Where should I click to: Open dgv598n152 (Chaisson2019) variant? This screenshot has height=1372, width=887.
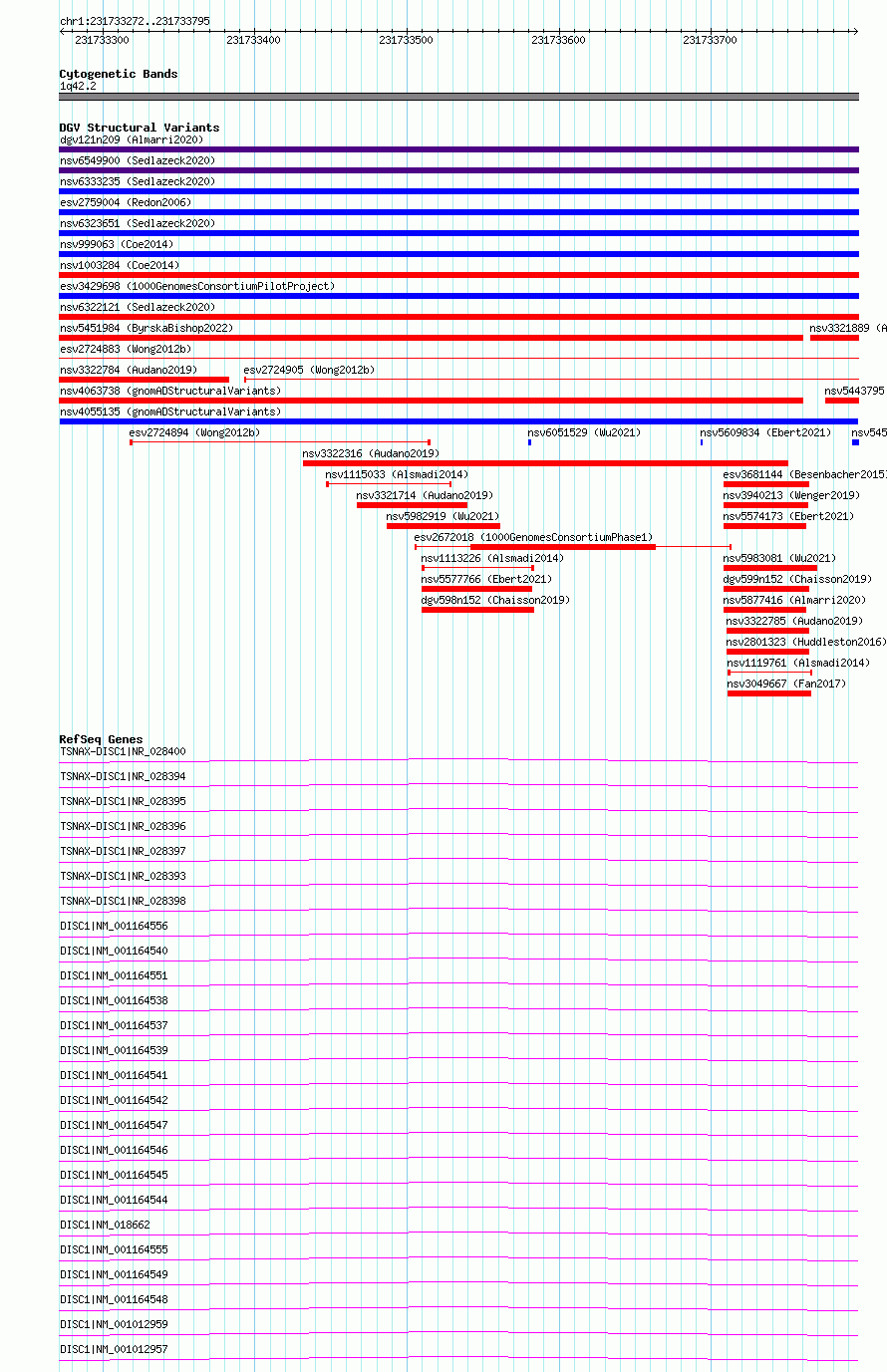click(x=477, y=610)
